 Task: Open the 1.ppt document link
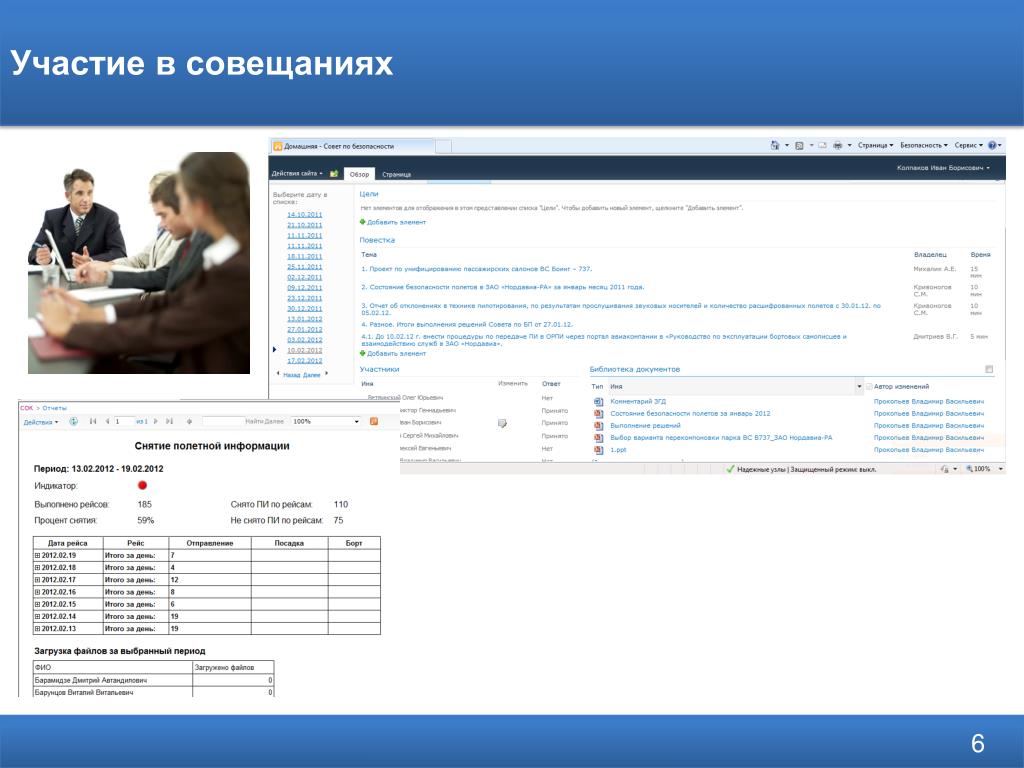click(x=618, y=450)
